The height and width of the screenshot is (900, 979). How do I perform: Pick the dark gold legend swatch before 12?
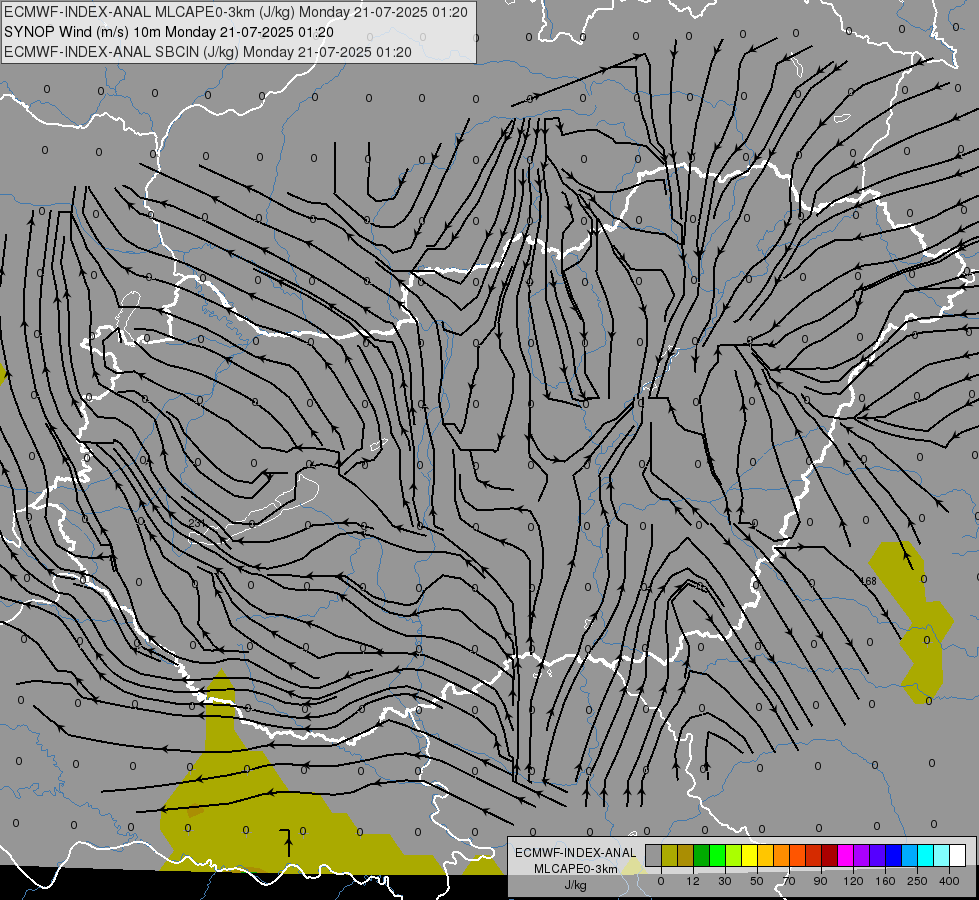coord(686,855)
